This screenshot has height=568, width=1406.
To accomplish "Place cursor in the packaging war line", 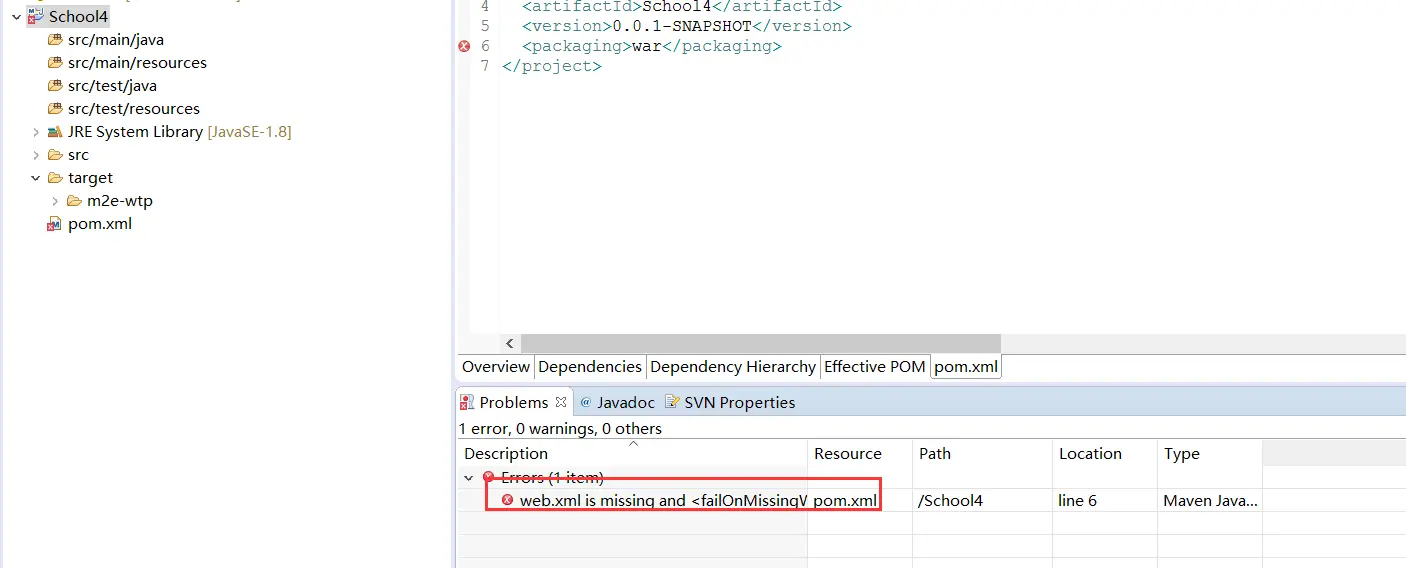I will click(651, 46).
